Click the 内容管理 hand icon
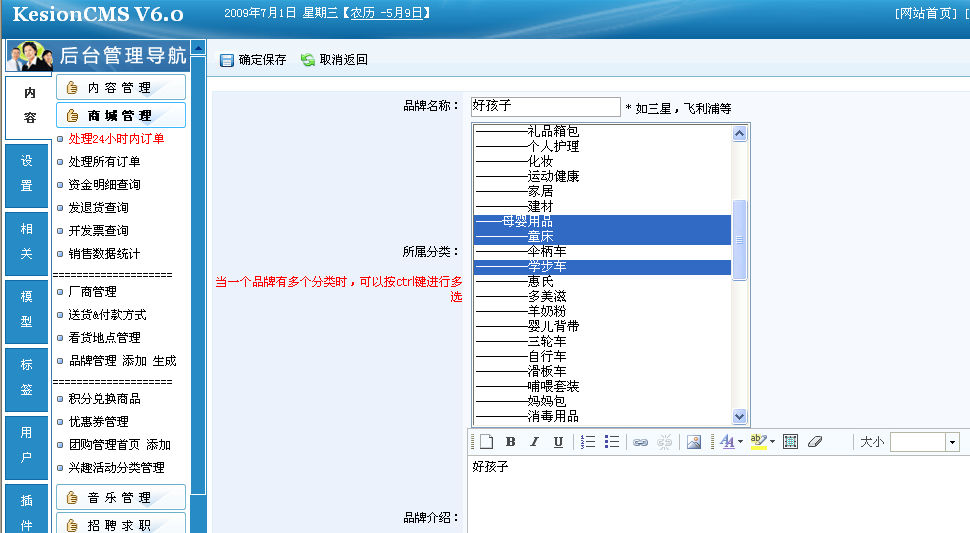Screen dimensions: 970x533 [x=72, y=88]
